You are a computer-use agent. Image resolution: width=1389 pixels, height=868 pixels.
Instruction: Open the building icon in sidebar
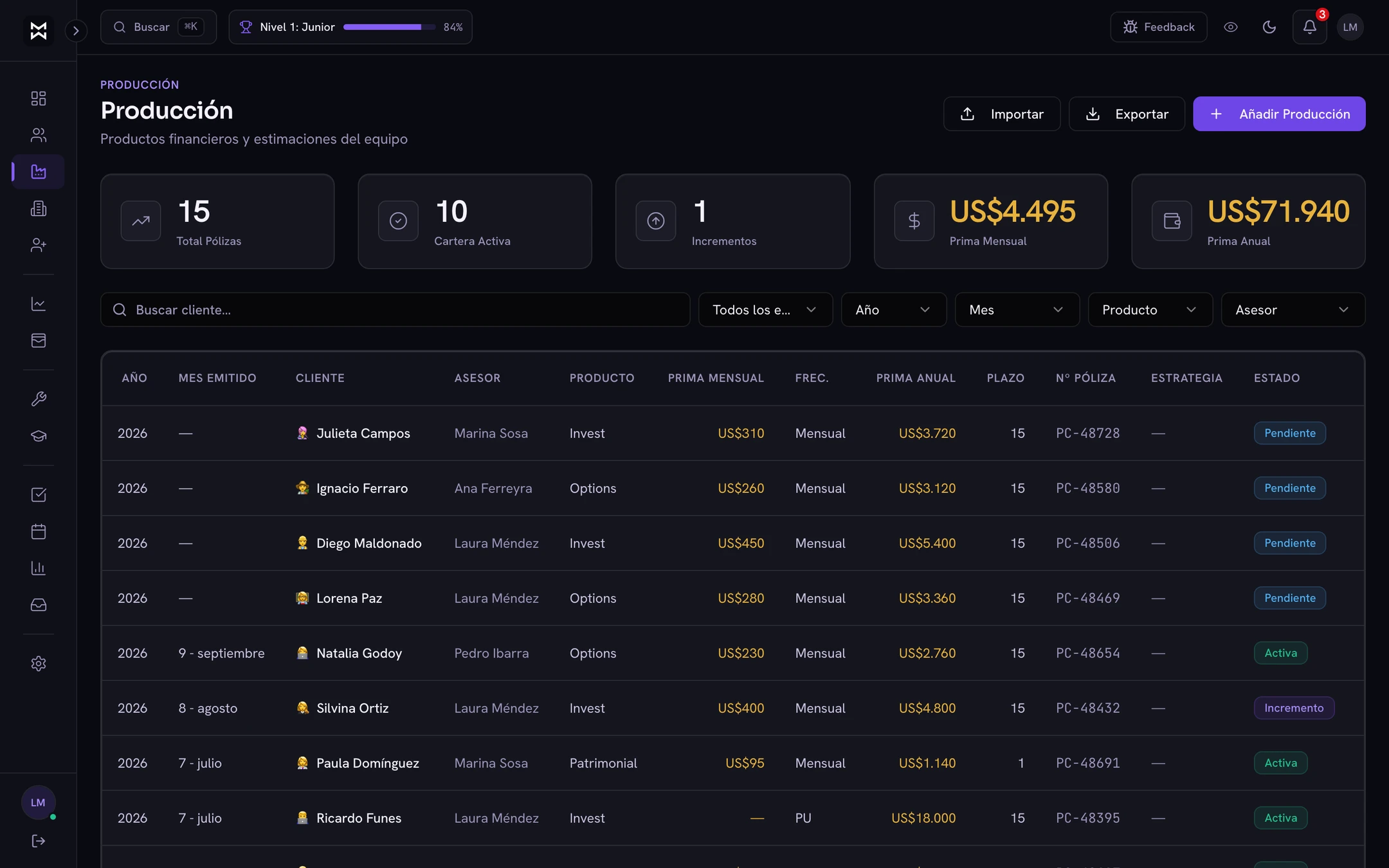[x=39, y=208]
